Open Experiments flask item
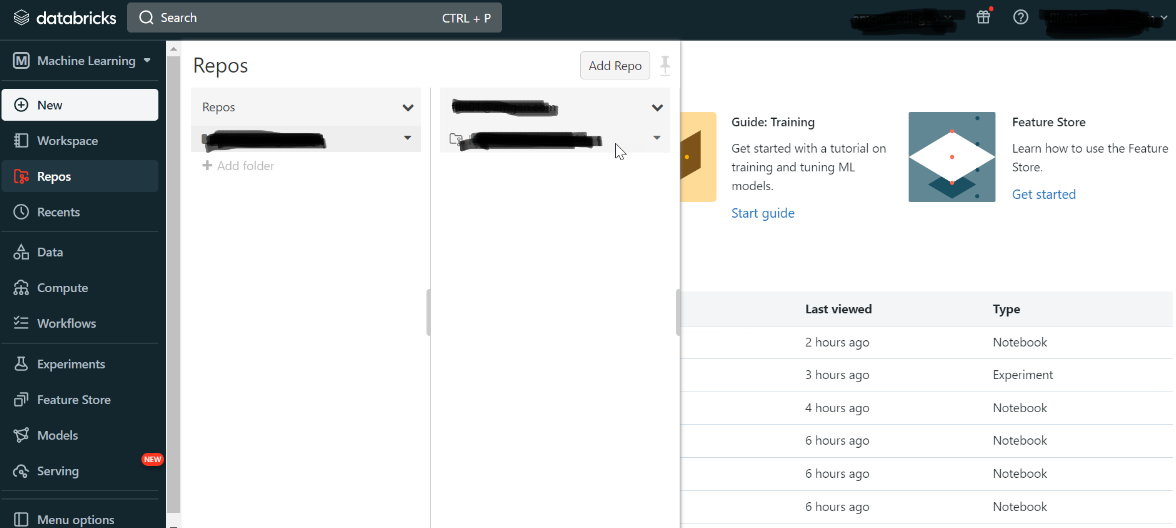Image resolution: width=1176 pixels, height=528 pixels. pyautogui.click(x=70, y=364)
